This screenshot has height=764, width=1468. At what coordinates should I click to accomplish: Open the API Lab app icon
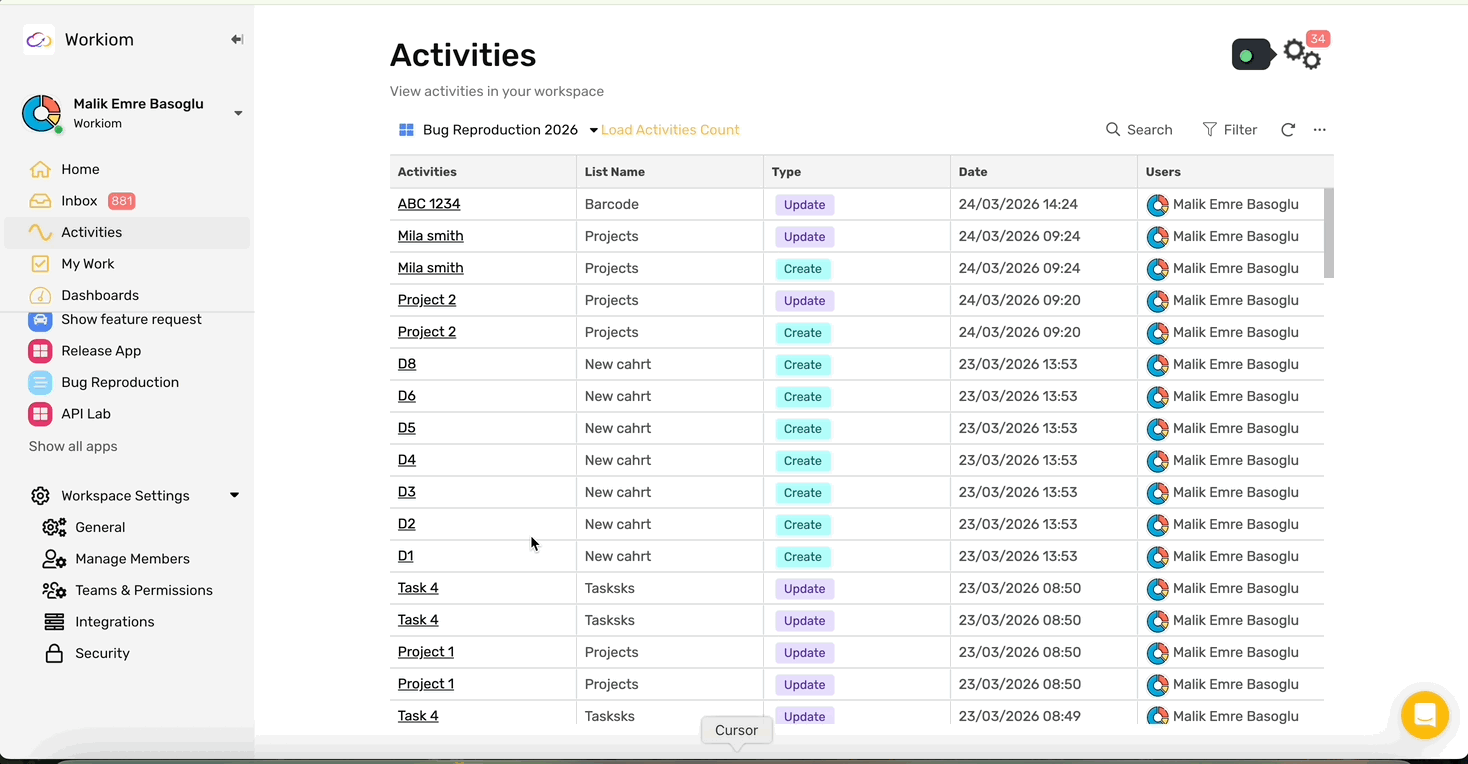(40, 414)
